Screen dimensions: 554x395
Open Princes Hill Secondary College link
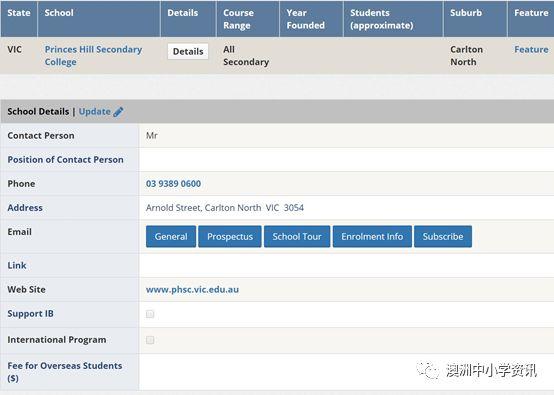click(x=93, y=55)
